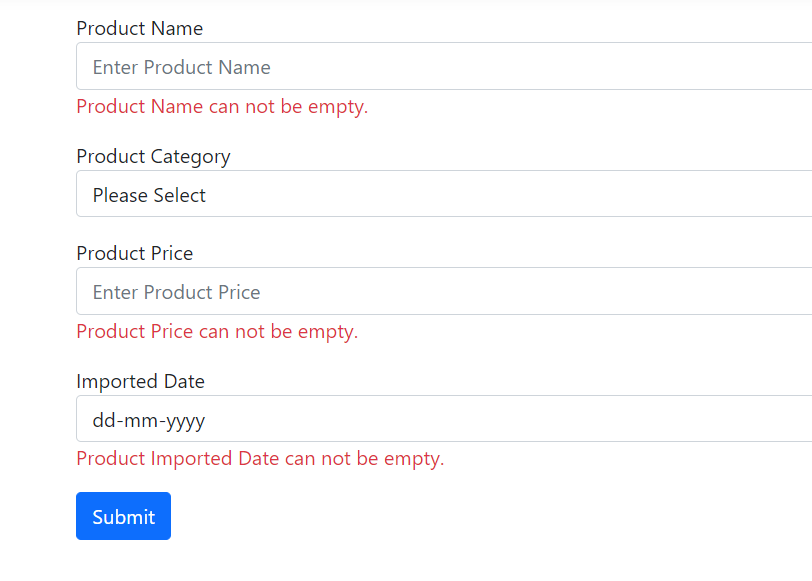Click the "Enter Product Price" placeholder text
The height and width of the screenshot is (581, 812).
(176, 293)
